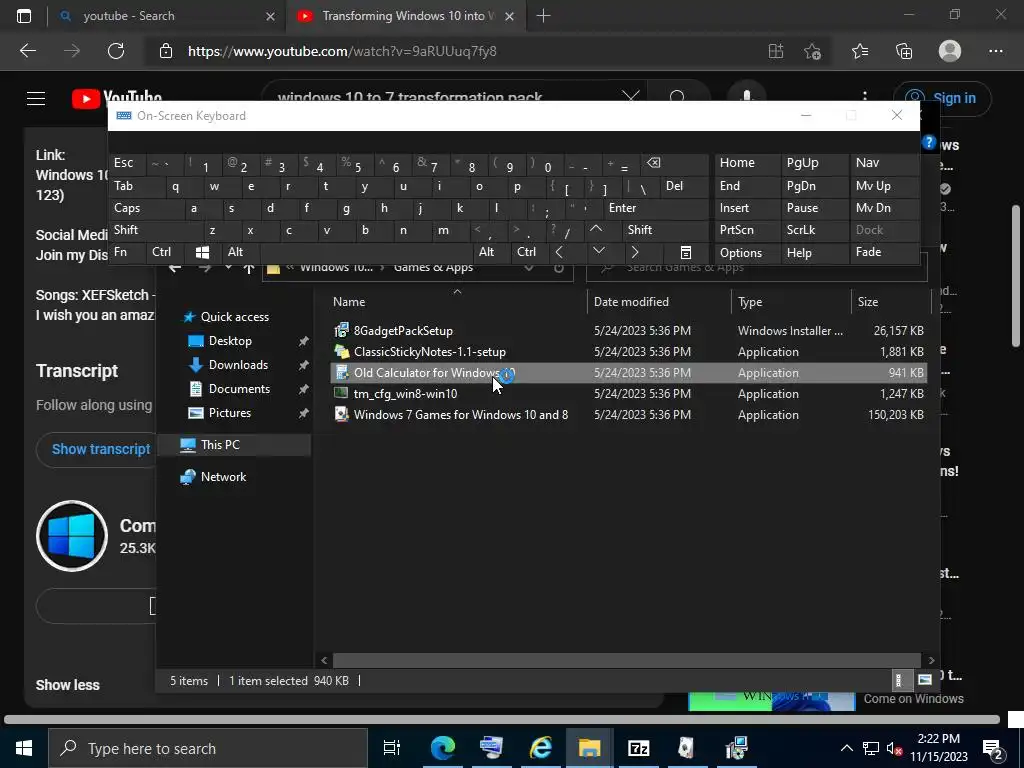This screenshot has height=768, width=1024.
Task: Click the channel avatar with Windows logo
Action: point(72,536)
